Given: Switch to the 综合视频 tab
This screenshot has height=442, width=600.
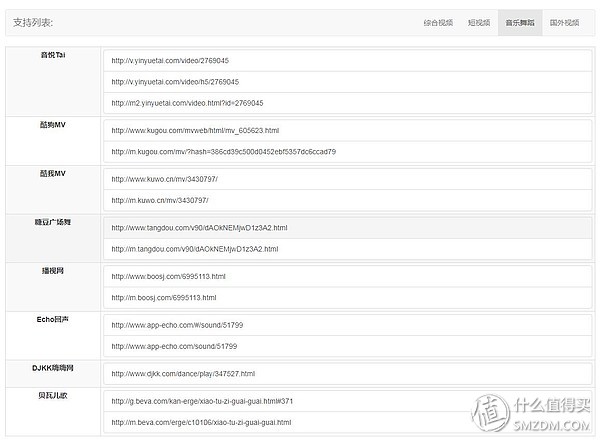Looking at the screenshot, I should point(438,23).
